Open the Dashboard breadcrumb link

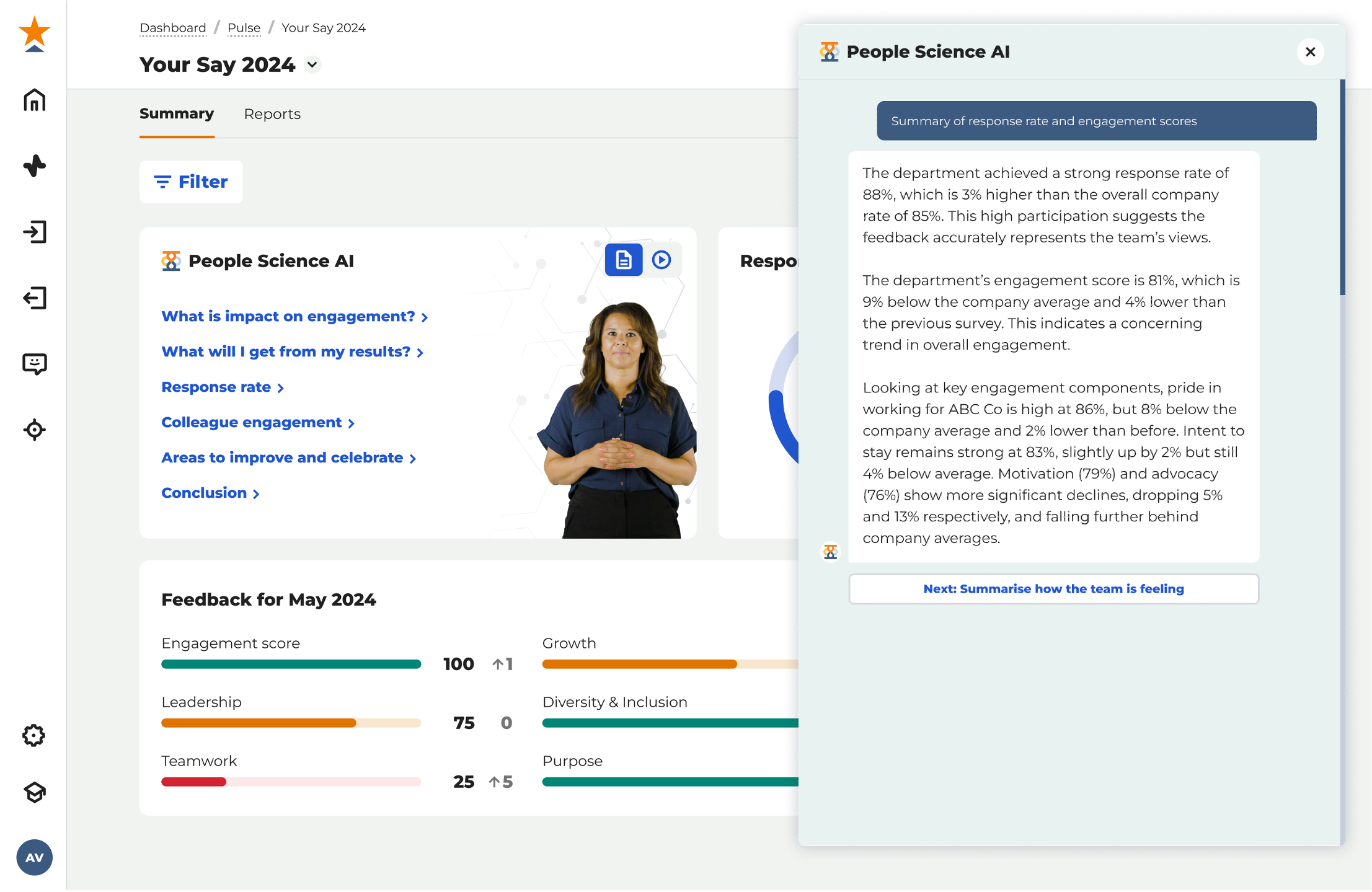[x=172, y=27]
